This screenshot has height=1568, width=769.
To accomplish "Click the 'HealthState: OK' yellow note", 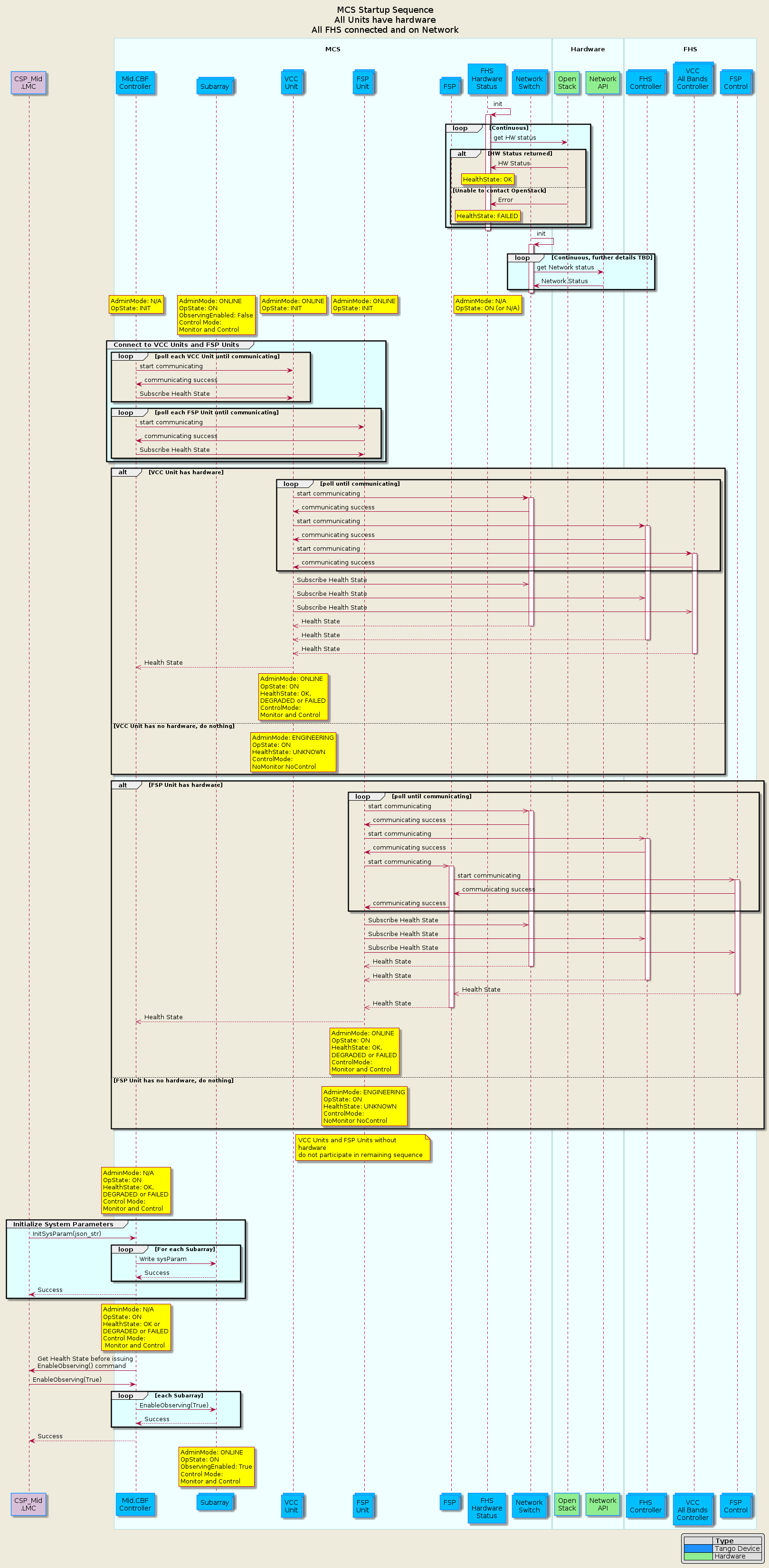I will coord(487,179).
